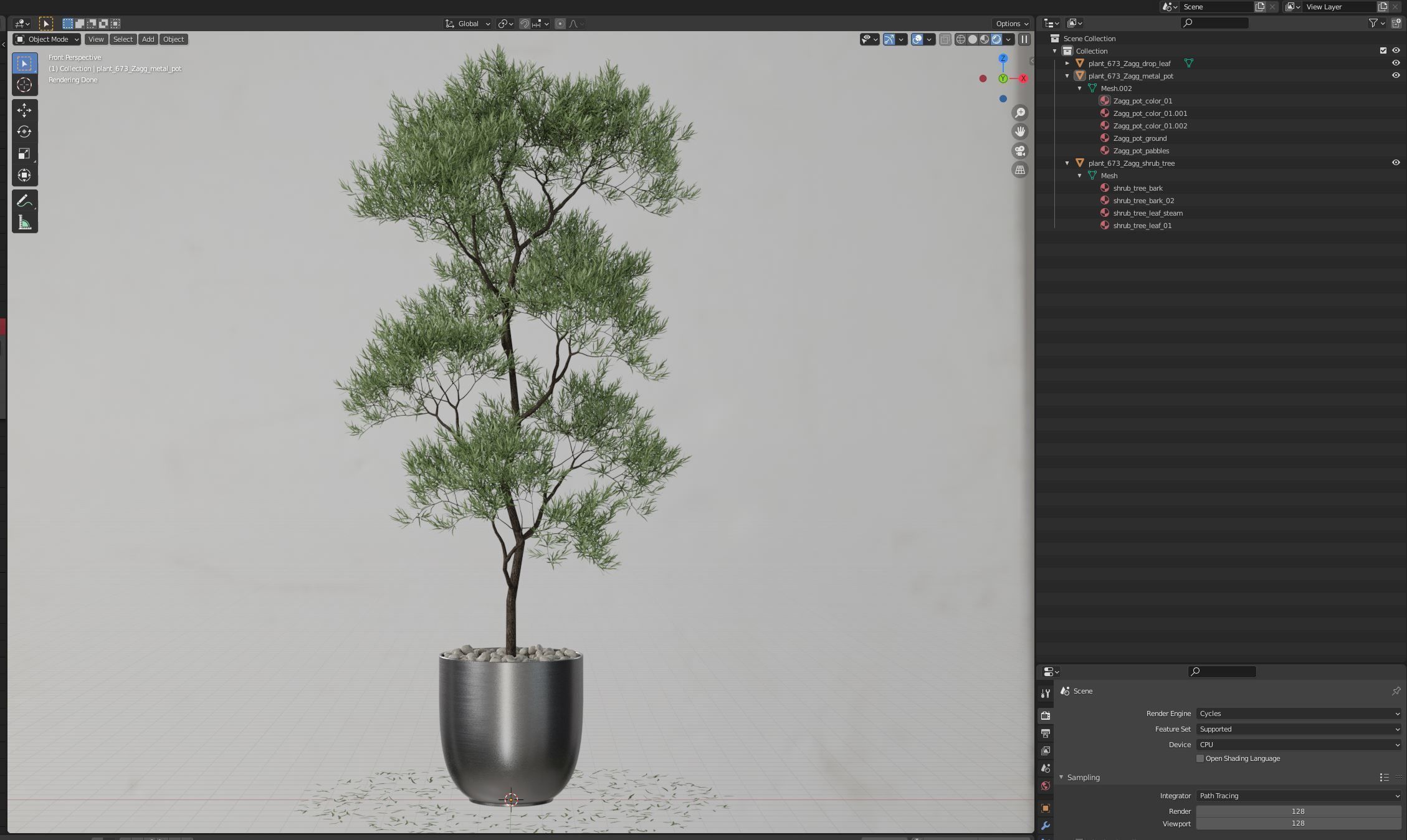
Task: Open the Render properties tab
Action: point(1046,715)
